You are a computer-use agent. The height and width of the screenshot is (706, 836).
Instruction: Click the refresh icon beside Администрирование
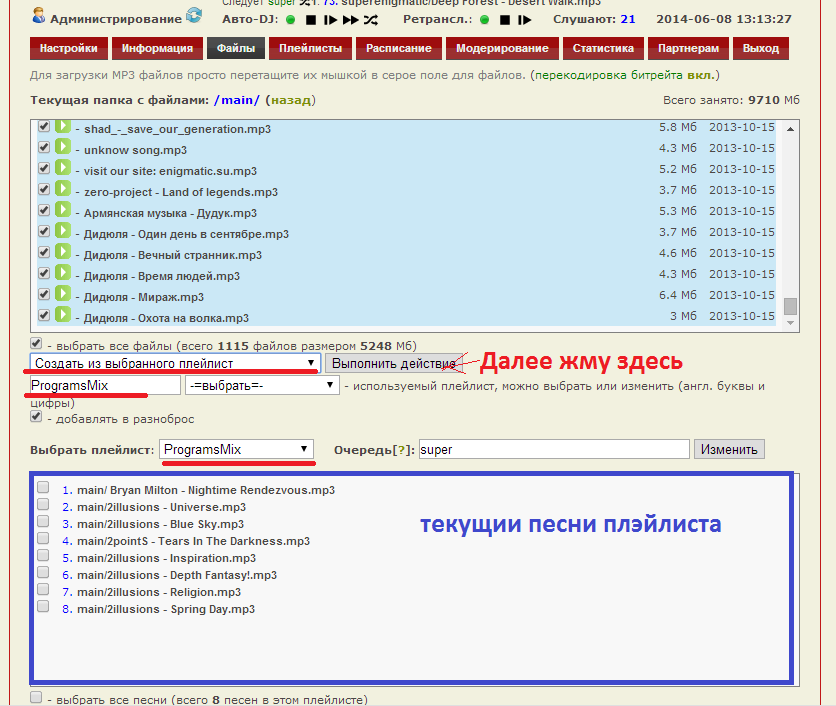(193, 16)
